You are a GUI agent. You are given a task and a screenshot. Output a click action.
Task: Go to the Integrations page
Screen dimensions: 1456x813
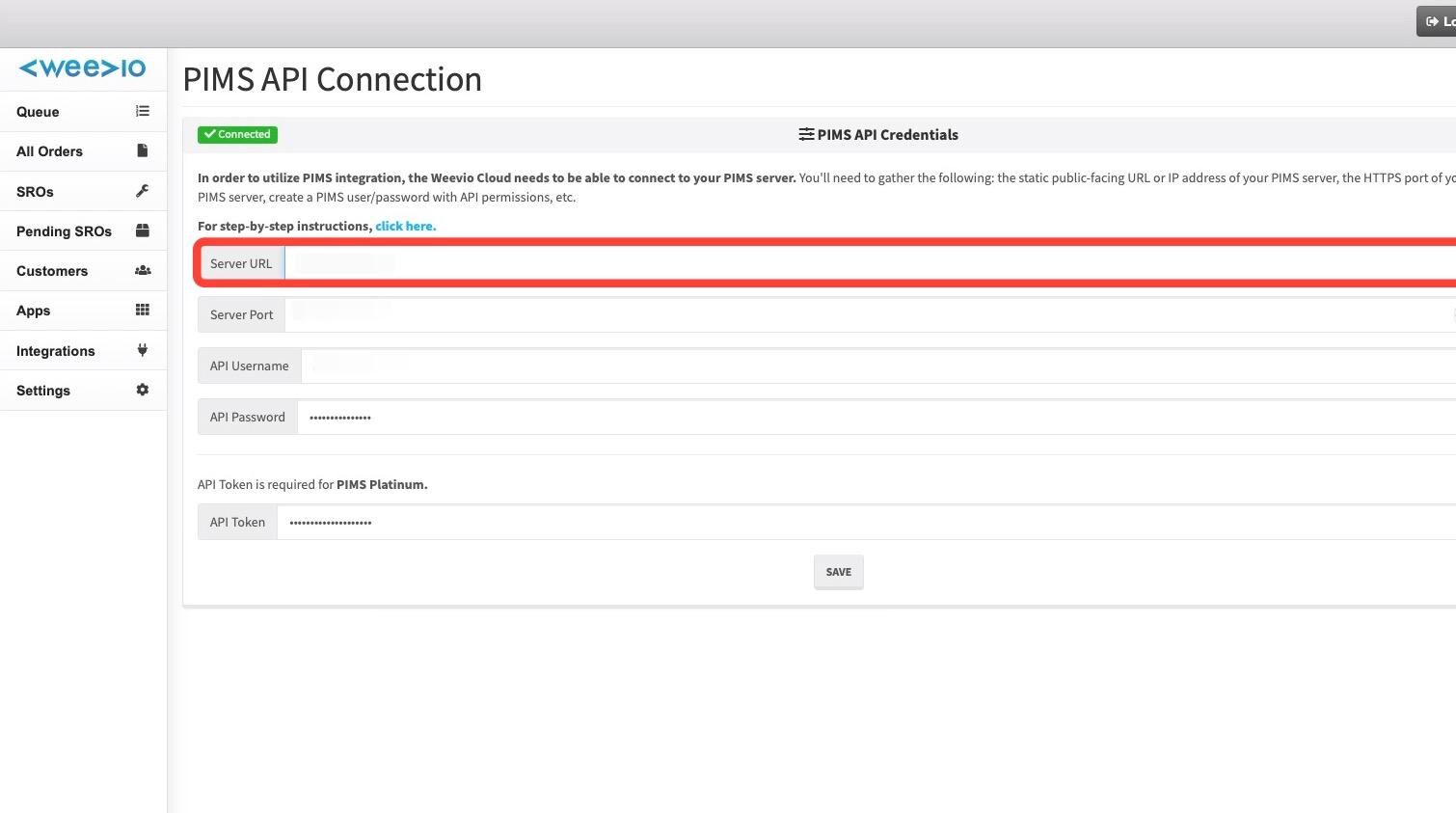tap(83, 351)
